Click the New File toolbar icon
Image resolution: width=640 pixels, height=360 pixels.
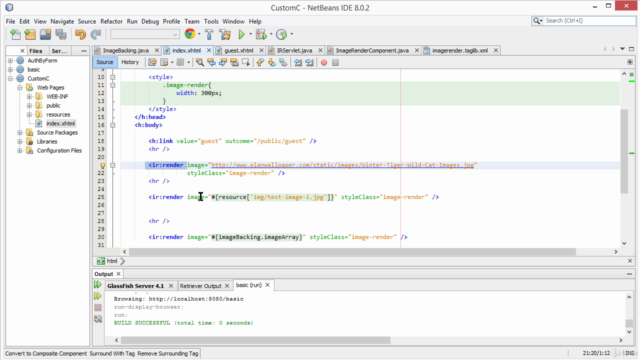tap(15, 35)
